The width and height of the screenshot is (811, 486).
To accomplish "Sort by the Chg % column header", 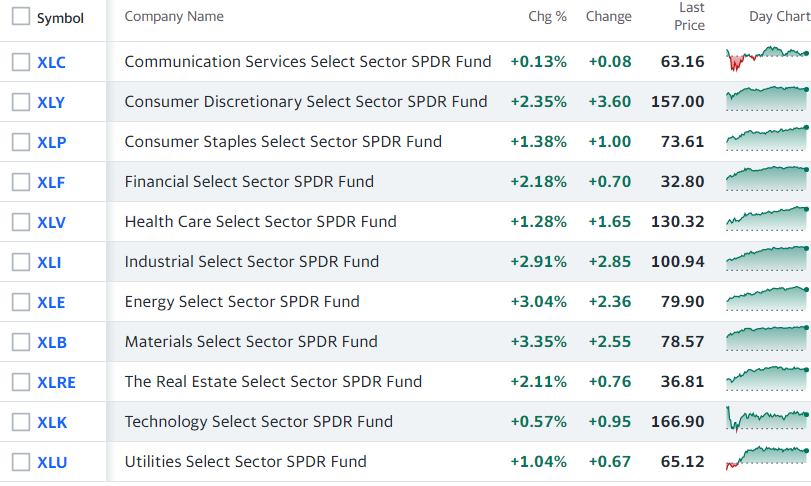I will [x=547, y=17].
